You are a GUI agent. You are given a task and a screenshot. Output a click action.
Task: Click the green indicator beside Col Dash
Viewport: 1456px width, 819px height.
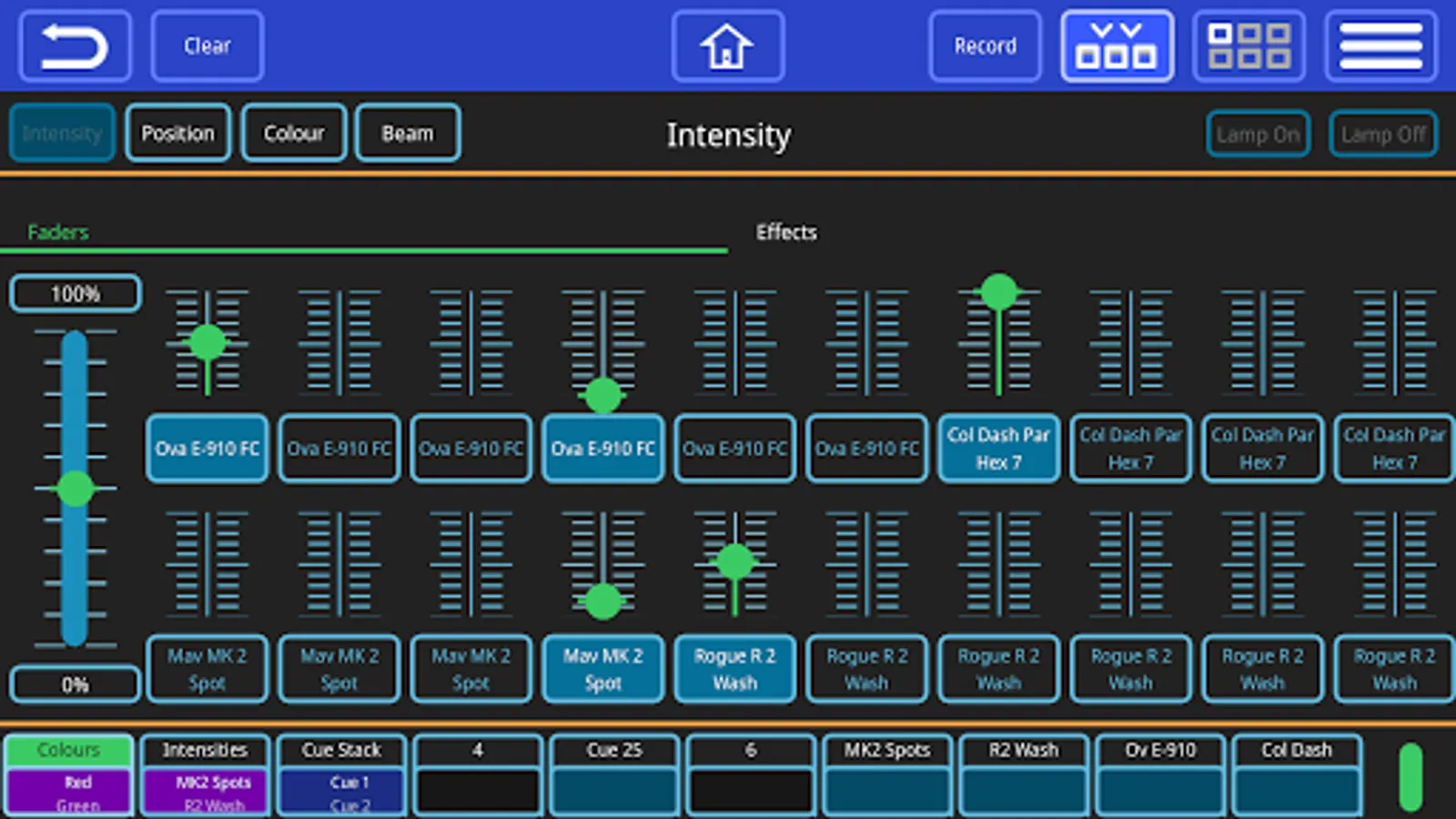click(1410, 776)
